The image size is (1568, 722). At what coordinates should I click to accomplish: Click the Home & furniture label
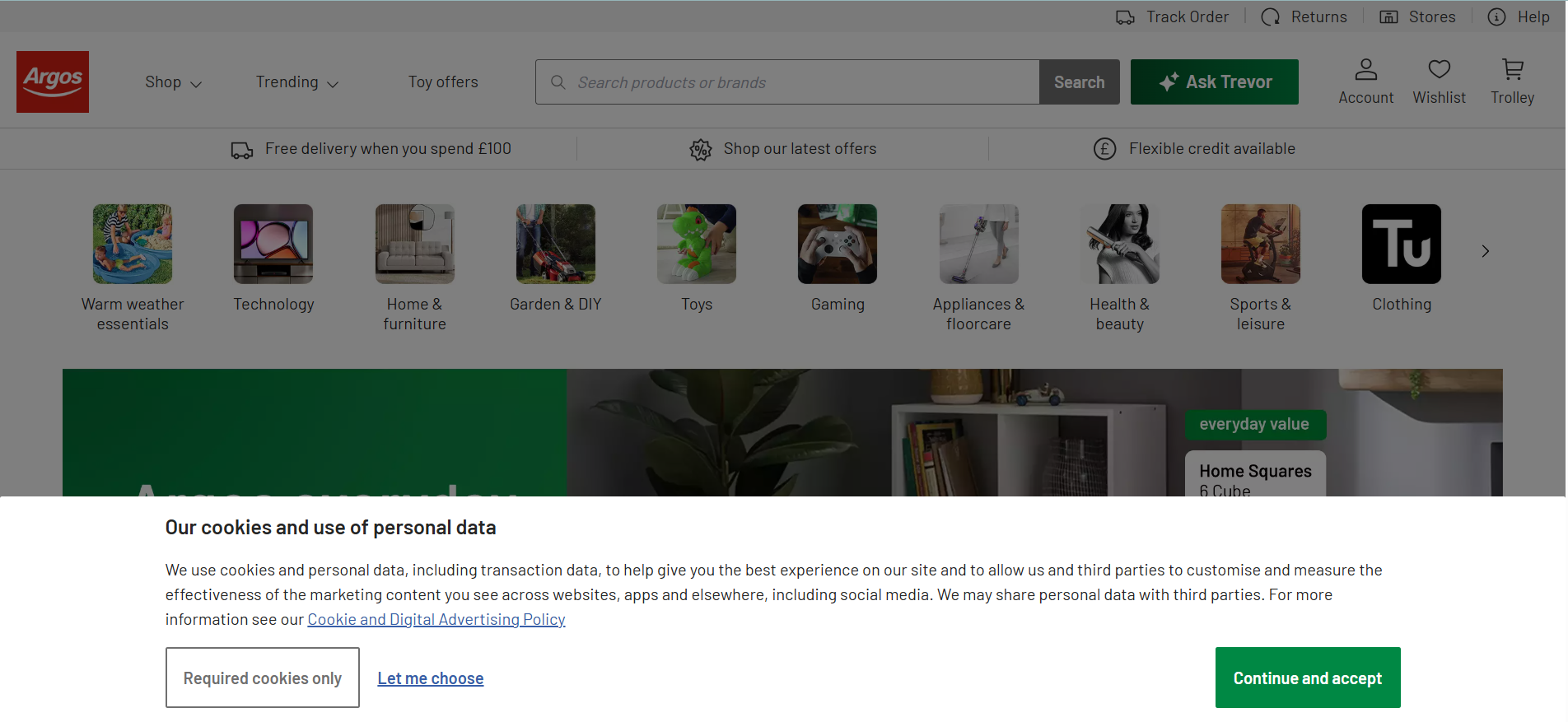pos(415,314)
